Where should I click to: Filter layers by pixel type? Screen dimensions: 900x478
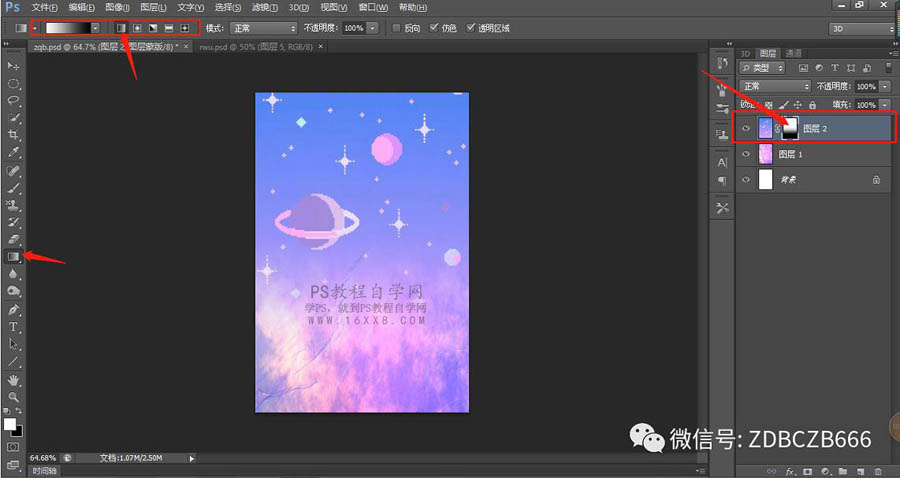click(803, 68)
